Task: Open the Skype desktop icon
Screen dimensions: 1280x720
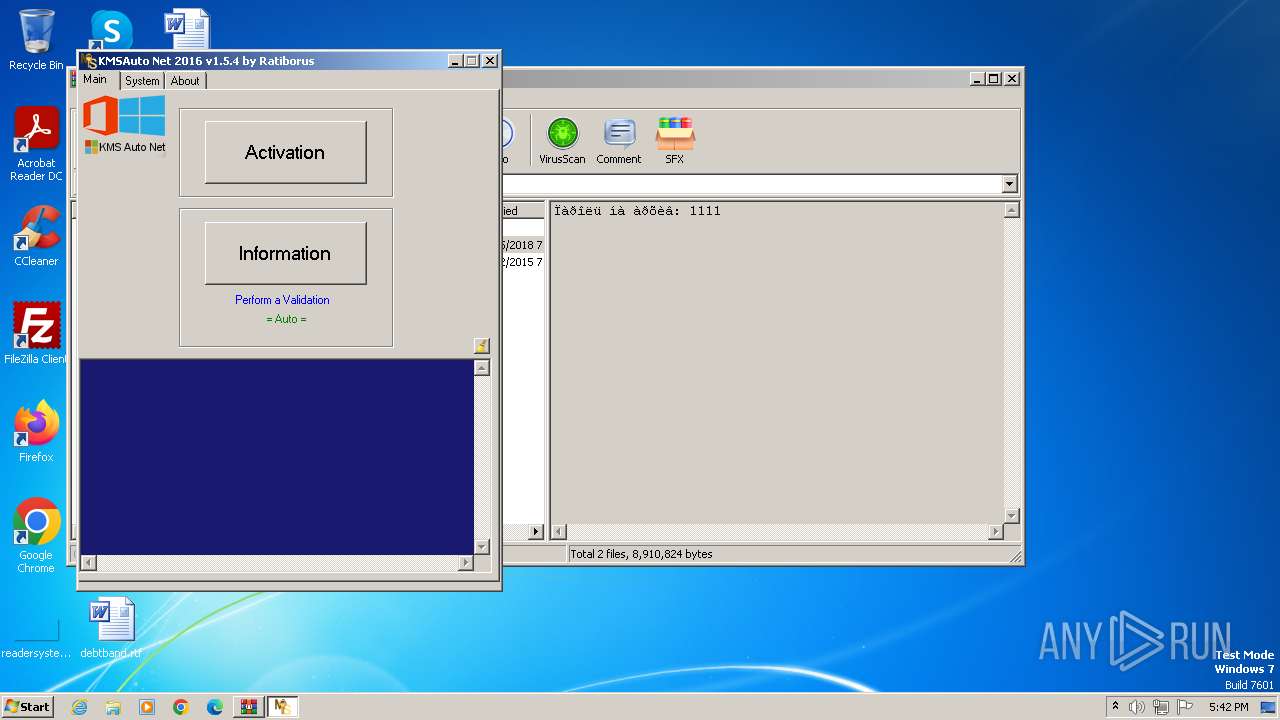Action: click(x=111, y=30)
